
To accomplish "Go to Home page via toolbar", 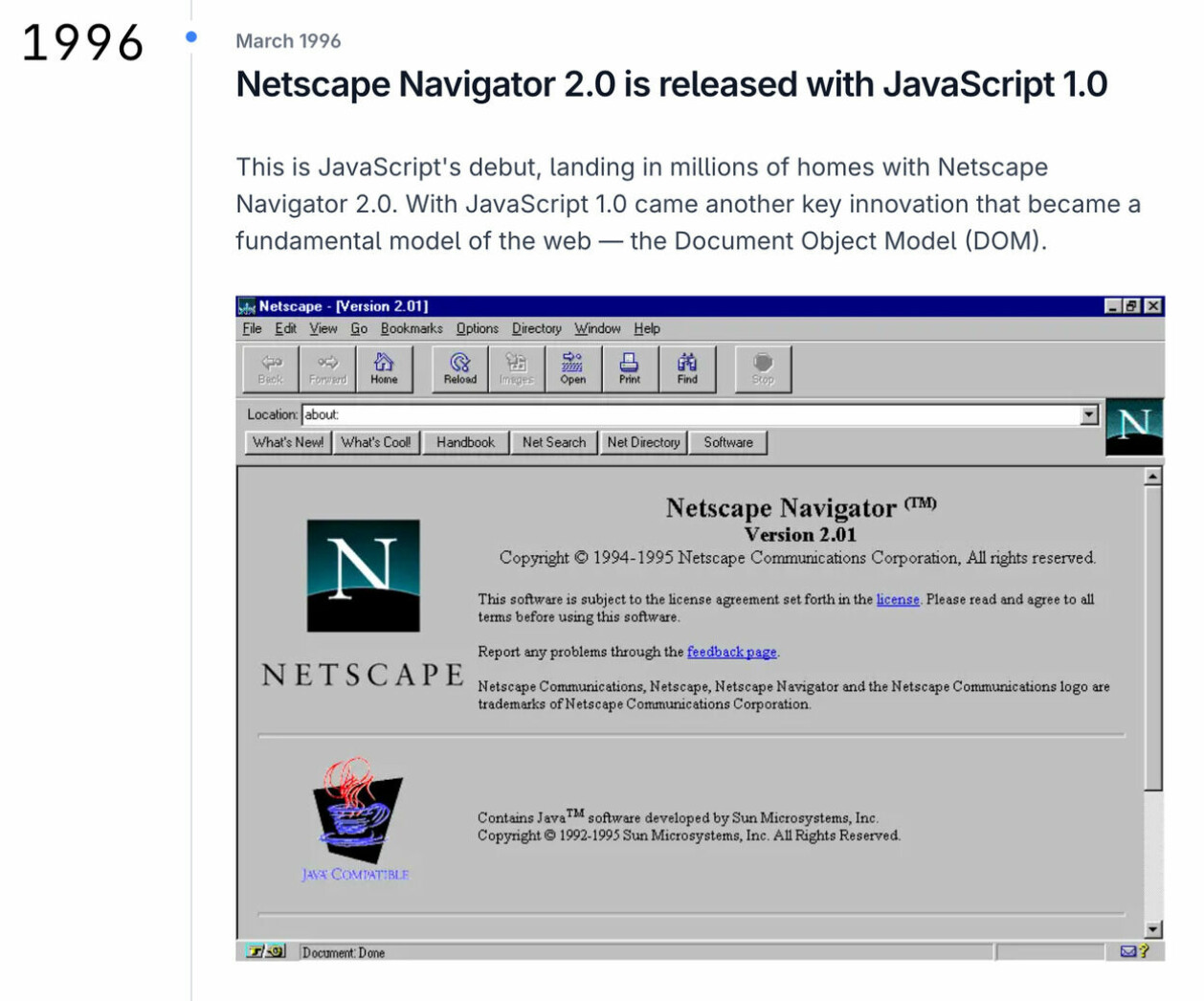I will [x=384, y=368].
